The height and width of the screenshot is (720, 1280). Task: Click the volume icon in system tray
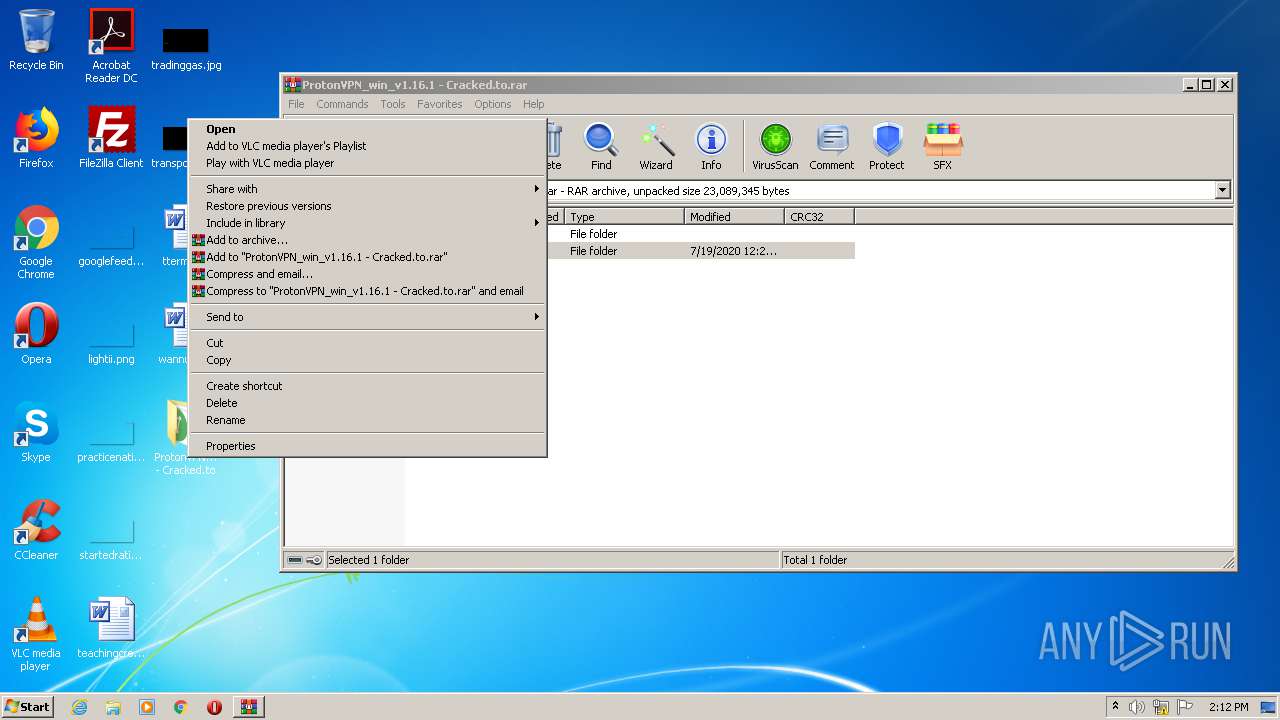[1137, 707]
